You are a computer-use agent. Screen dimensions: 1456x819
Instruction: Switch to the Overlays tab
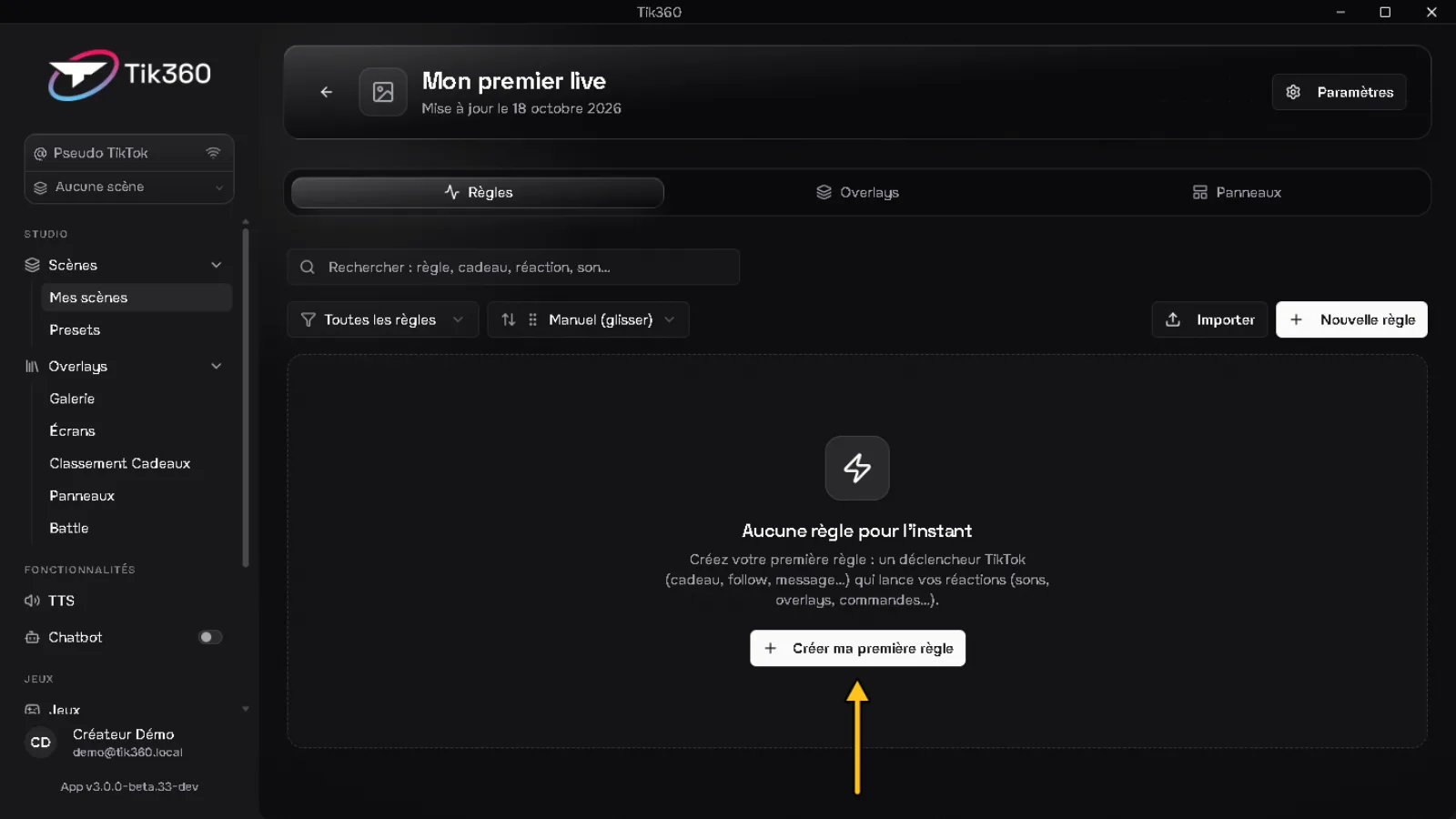point(857,193)
